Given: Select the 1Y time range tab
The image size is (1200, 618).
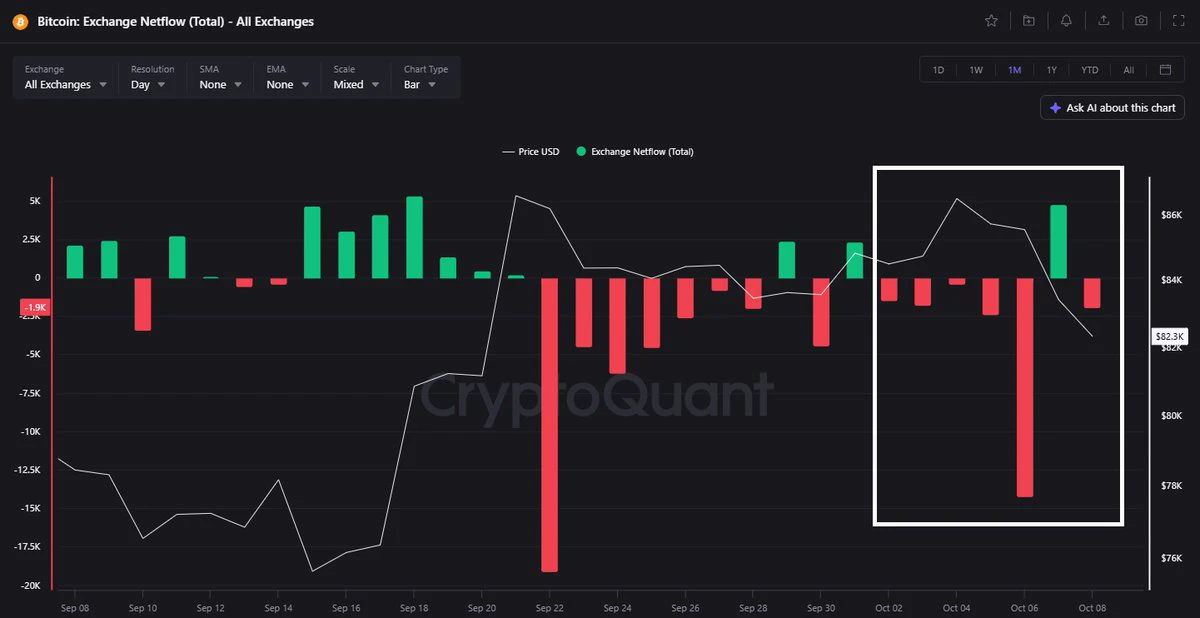Looking at the screenshot, I should [1052, 70].
